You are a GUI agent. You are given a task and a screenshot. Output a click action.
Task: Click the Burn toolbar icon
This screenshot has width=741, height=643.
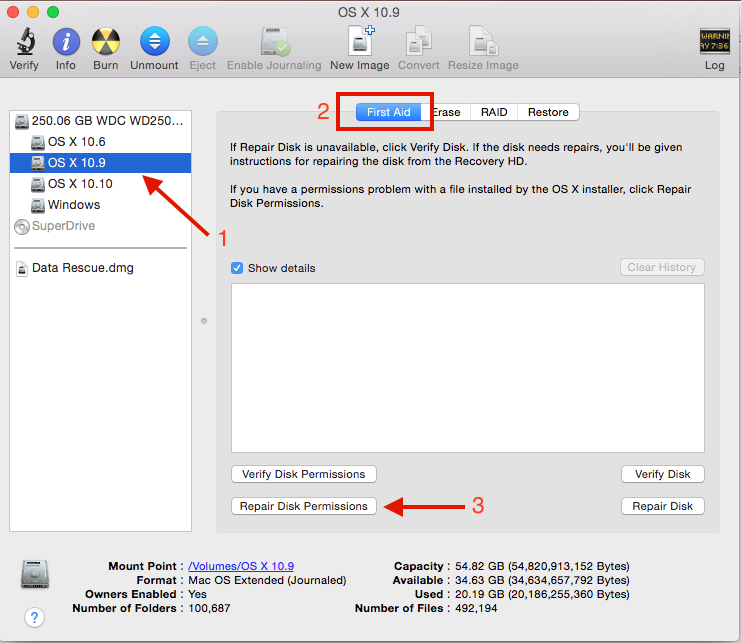[105, 42]
